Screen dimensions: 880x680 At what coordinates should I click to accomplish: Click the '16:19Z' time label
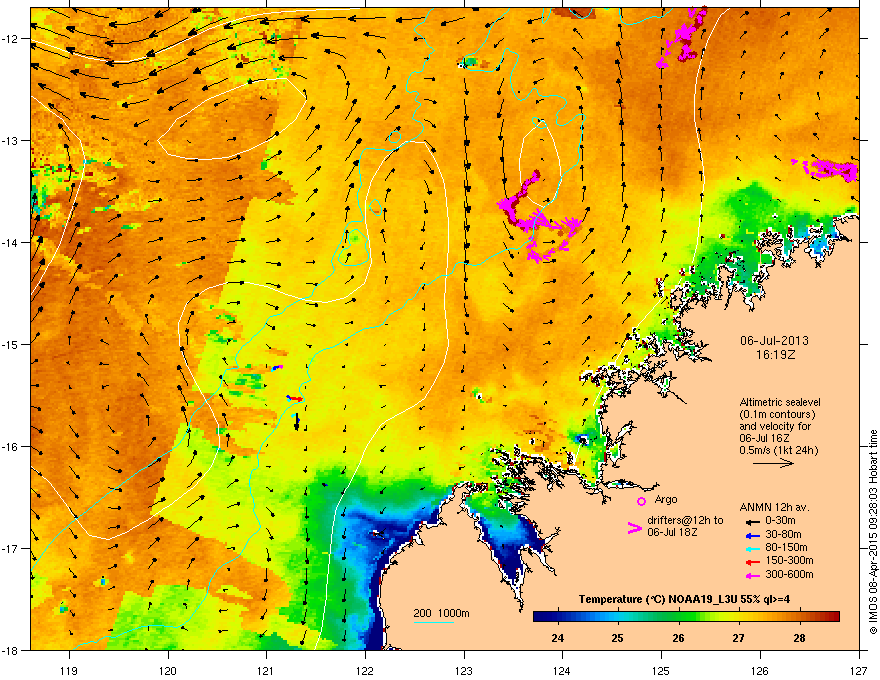775,355
